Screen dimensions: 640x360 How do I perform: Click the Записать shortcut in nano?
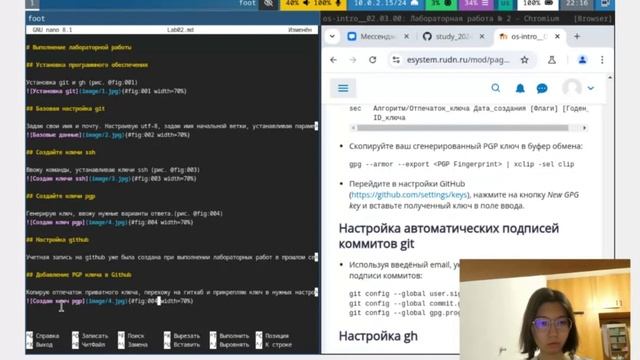(90, 336)
